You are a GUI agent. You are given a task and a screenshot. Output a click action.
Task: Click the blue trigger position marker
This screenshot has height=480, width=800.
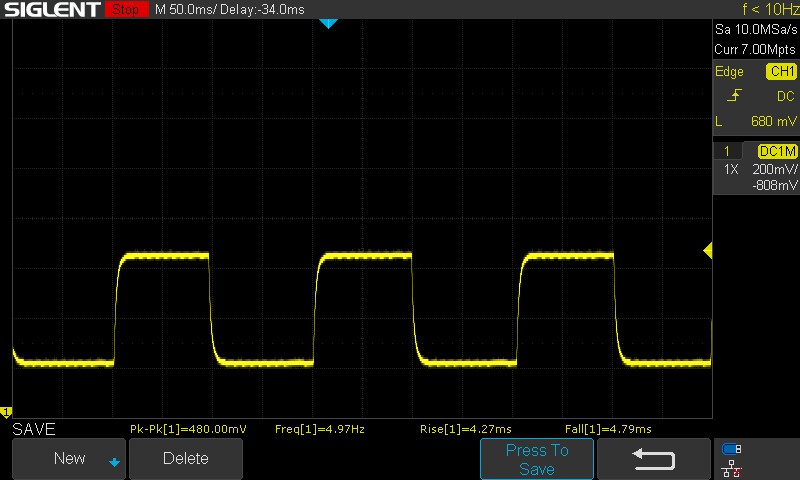(x=328, y=23)
